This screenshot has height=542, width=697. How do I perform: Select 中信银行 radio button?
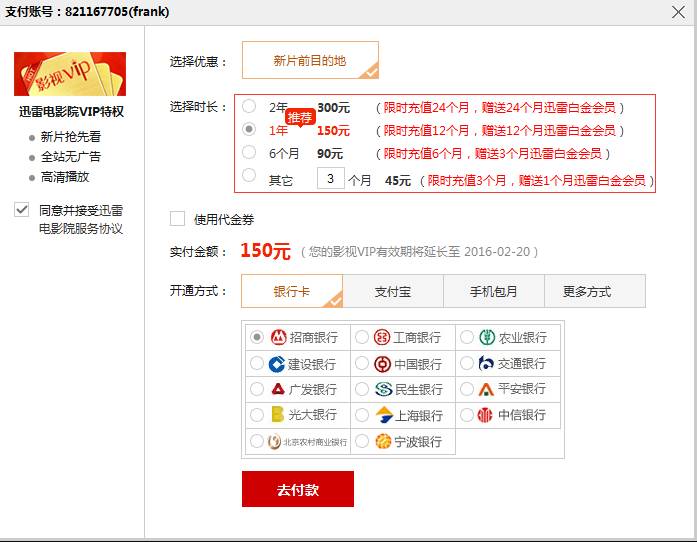click(x=467, y=415)
